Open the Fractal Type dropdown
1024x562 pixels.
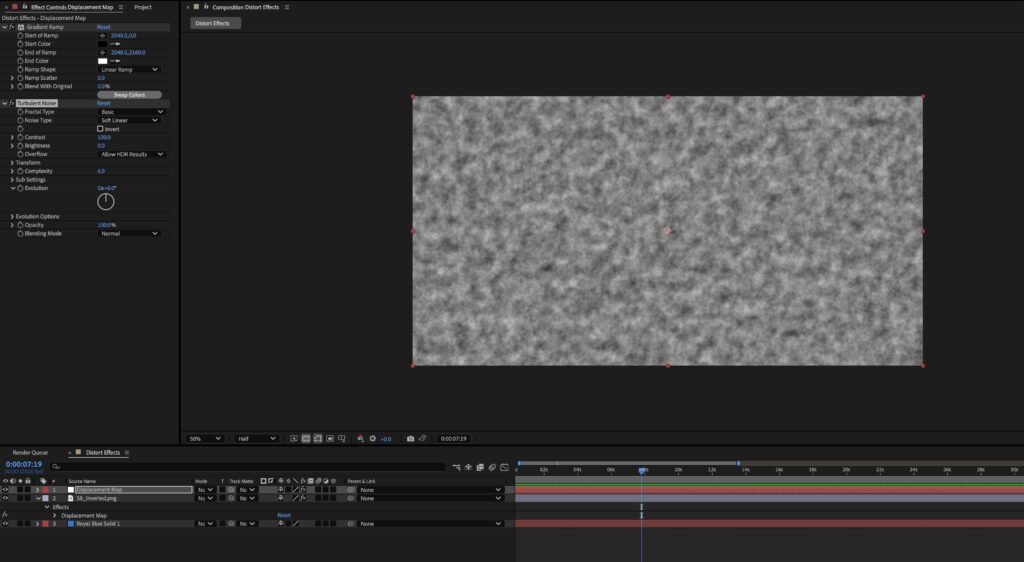[x=131, y=112]
